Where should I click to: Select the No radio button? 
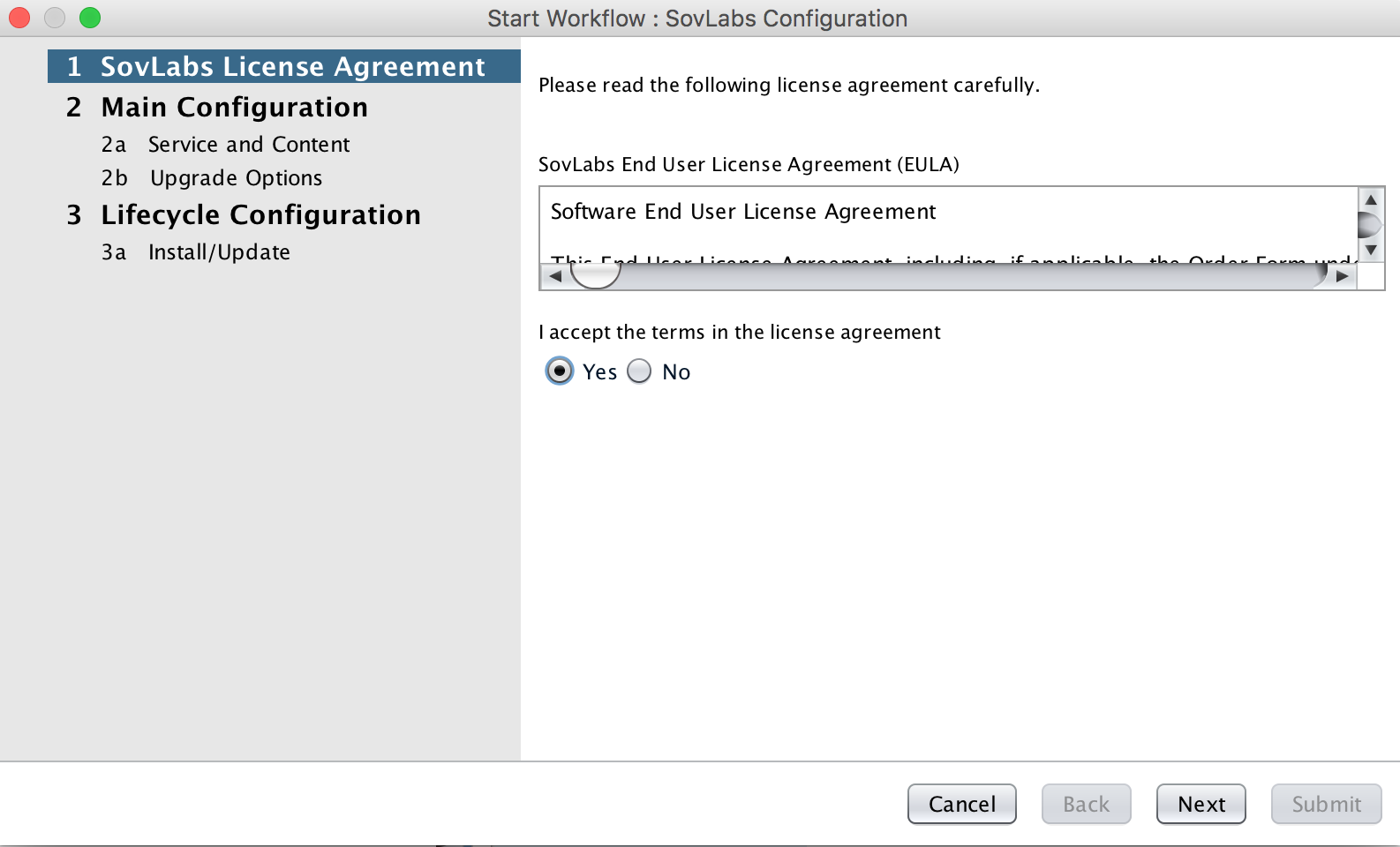(x=639, y=371)
